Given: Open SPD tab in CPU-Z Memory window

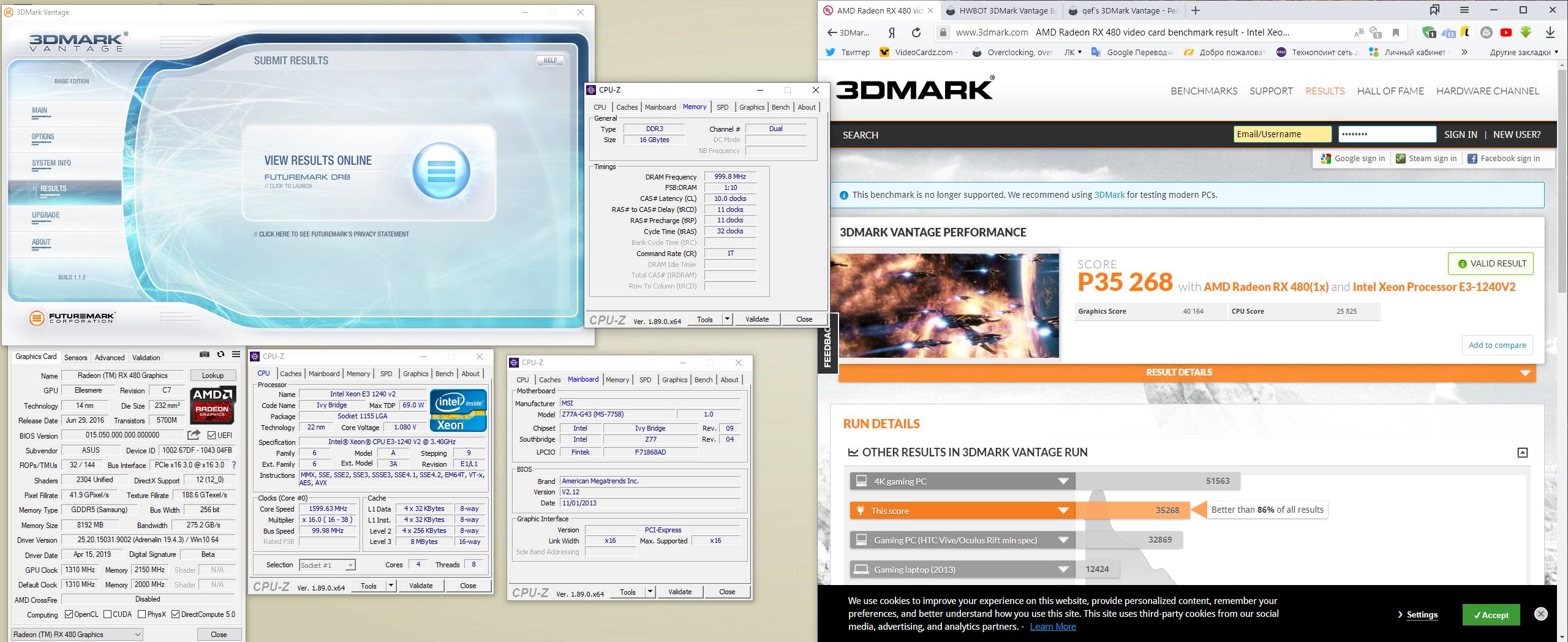Looking at the screenshot, I should point(723,107).
